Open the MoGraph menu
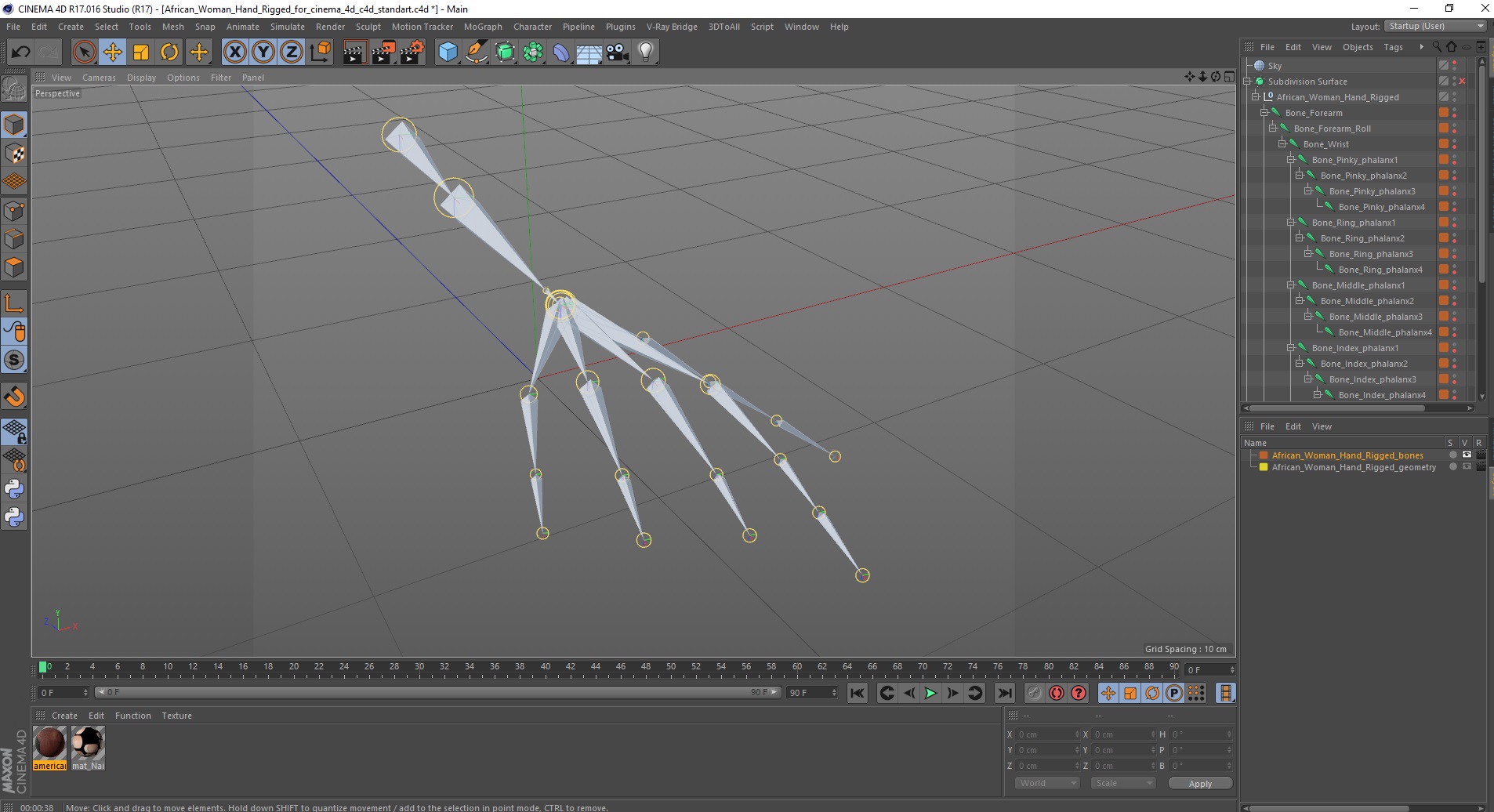 [483, 27]
